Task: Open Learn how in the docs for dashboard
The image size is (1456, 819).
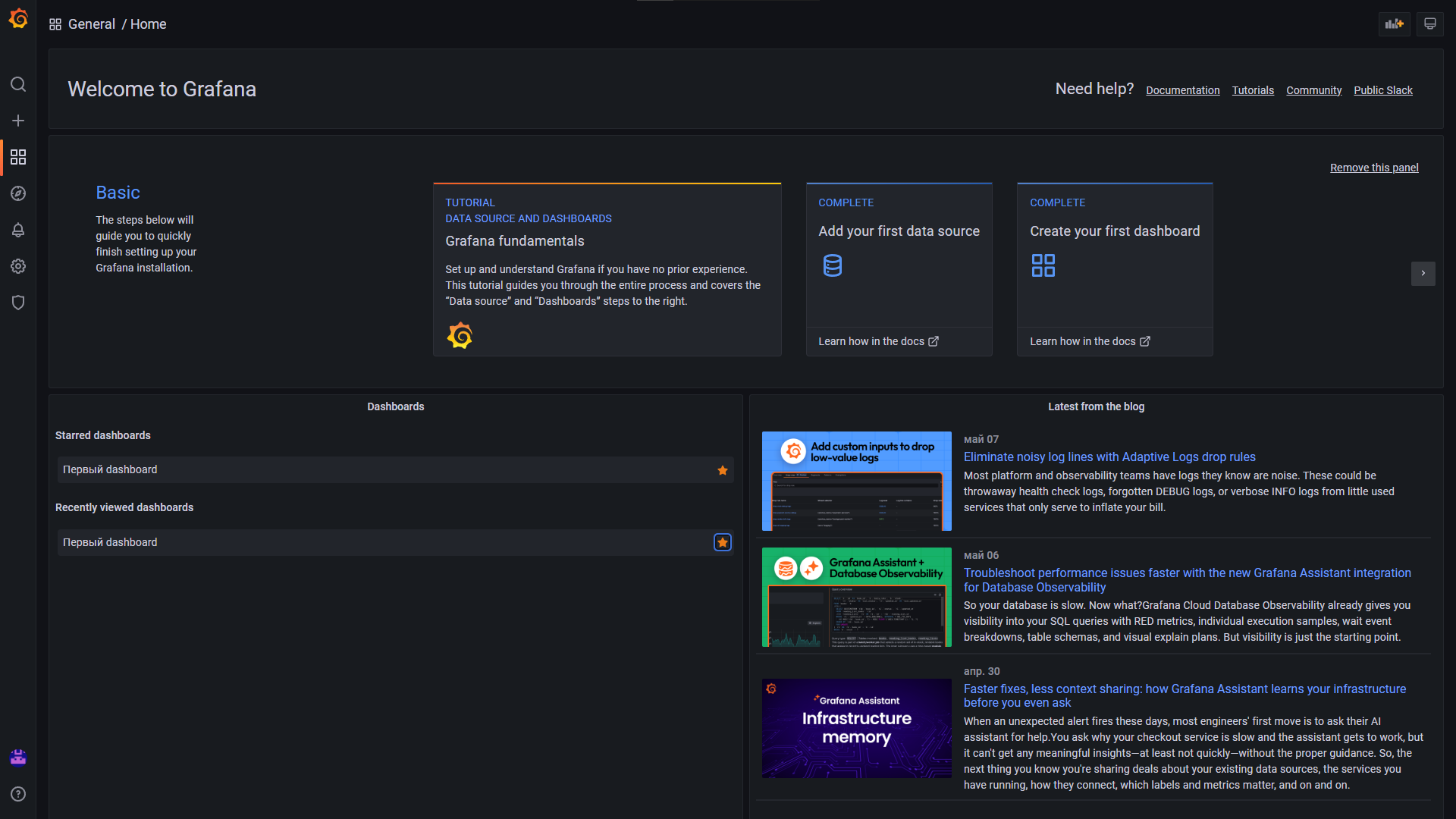Action: pos(1090,341)
